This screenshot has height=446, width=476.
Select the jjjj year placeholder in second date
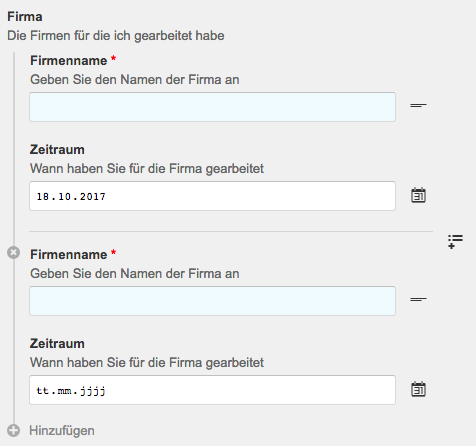[93, 391]
